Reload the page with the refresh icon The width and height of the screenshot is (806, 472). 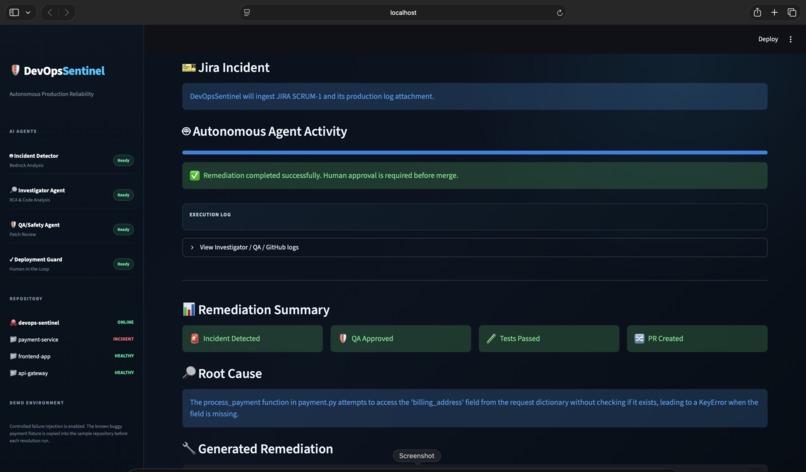click(559, 13)
